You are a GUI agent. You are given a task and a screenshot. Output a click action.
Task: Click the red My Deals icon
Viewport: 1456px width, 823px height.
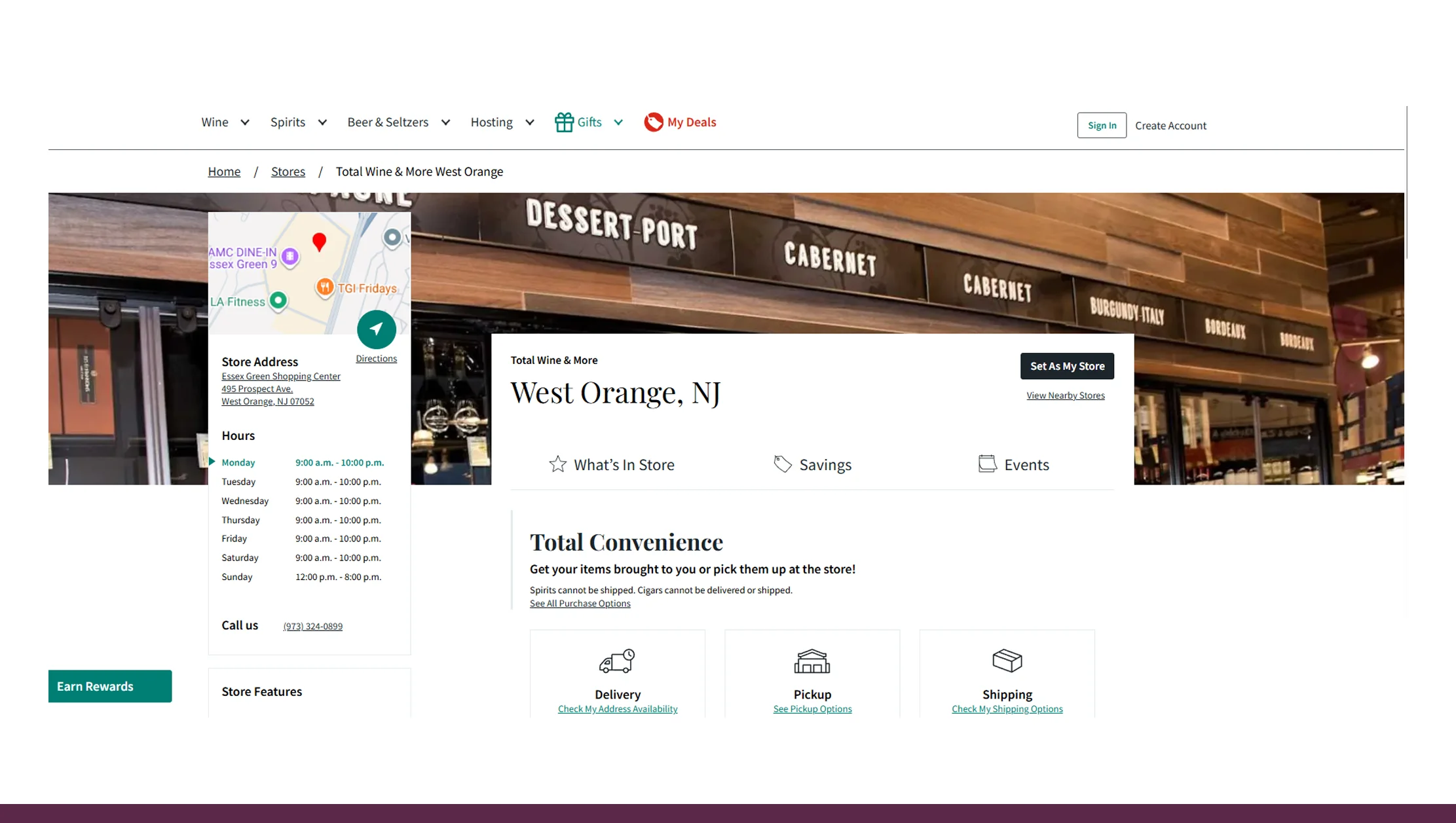click(654, 122)
